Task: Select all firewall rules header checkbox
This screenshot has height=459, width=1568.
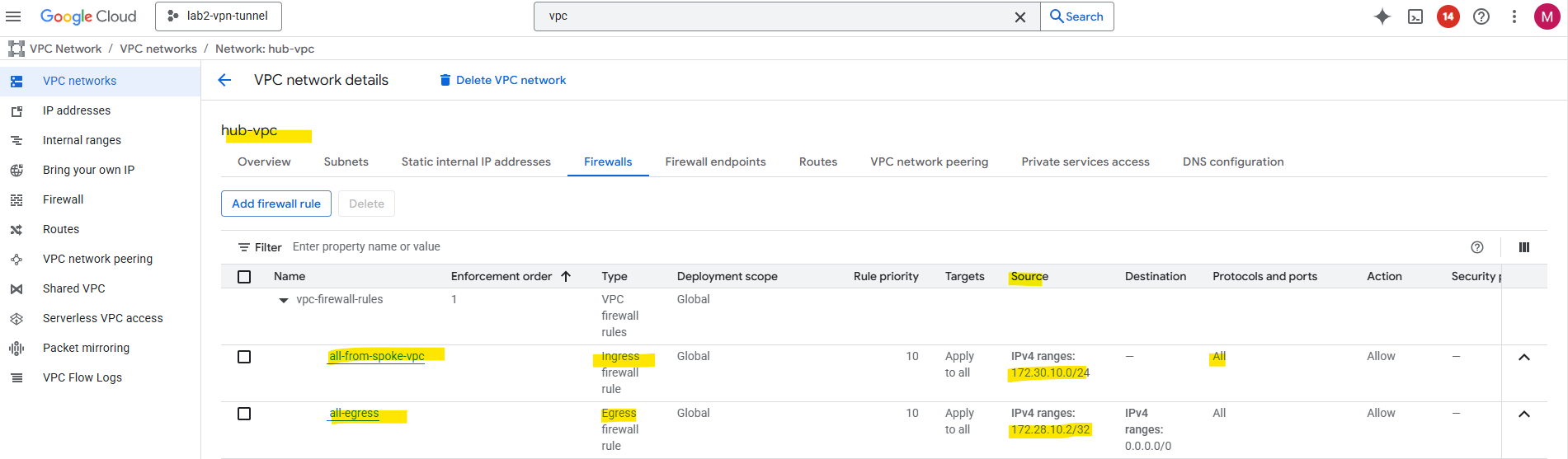Action: (x=244, y=277)
